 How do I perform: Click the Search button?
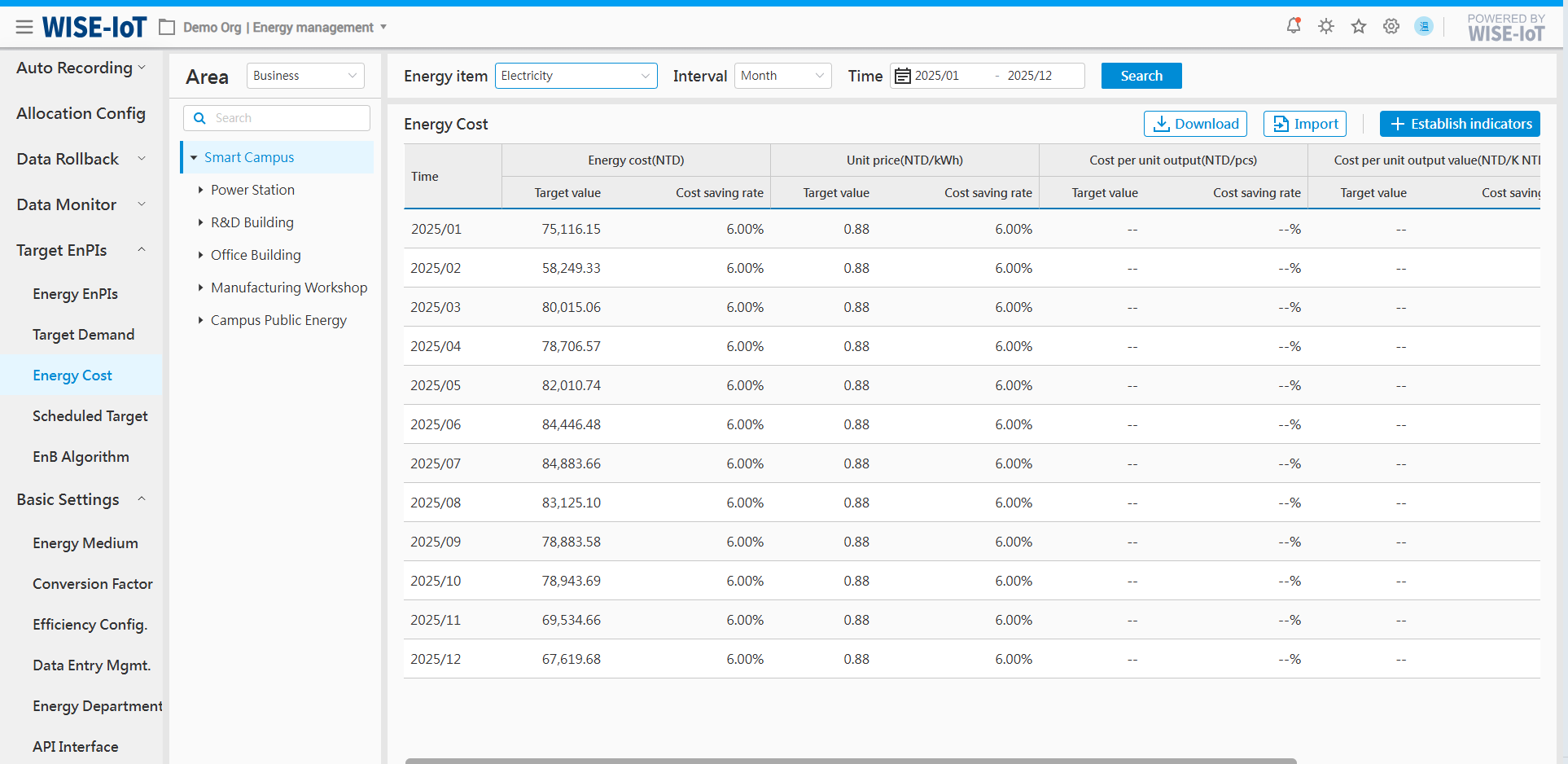point(1141,76)
